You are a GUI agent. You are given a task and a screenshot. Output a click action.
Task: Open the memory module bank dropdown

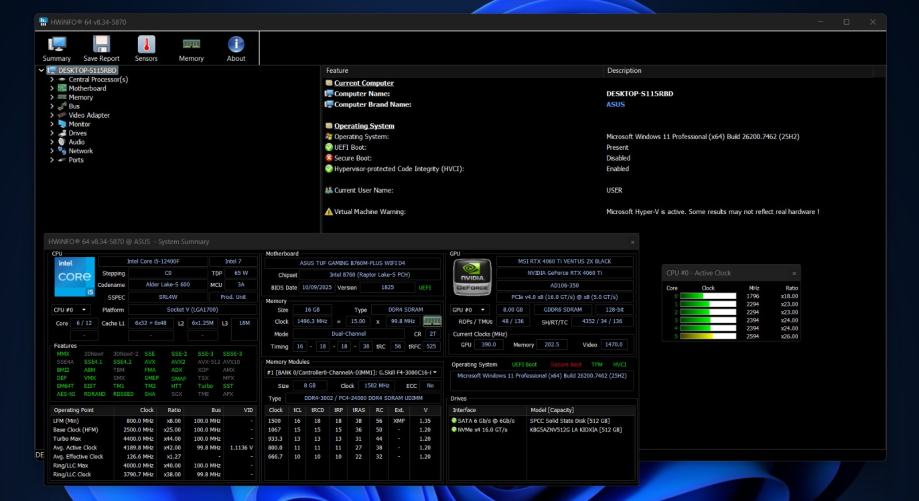click(x=436, y=372)
